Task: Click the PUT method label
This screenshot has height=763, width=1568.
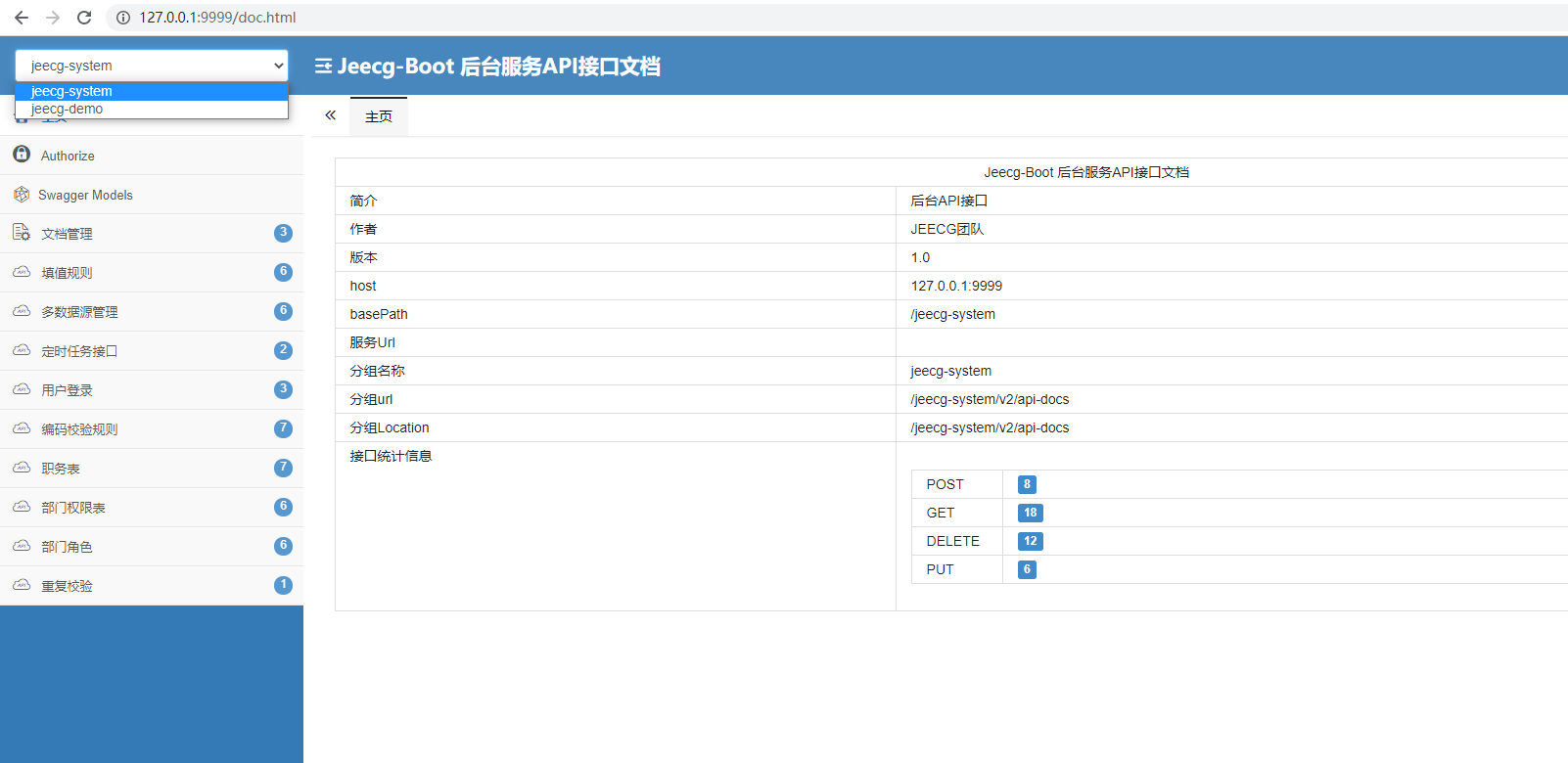Action: point(940,569)
